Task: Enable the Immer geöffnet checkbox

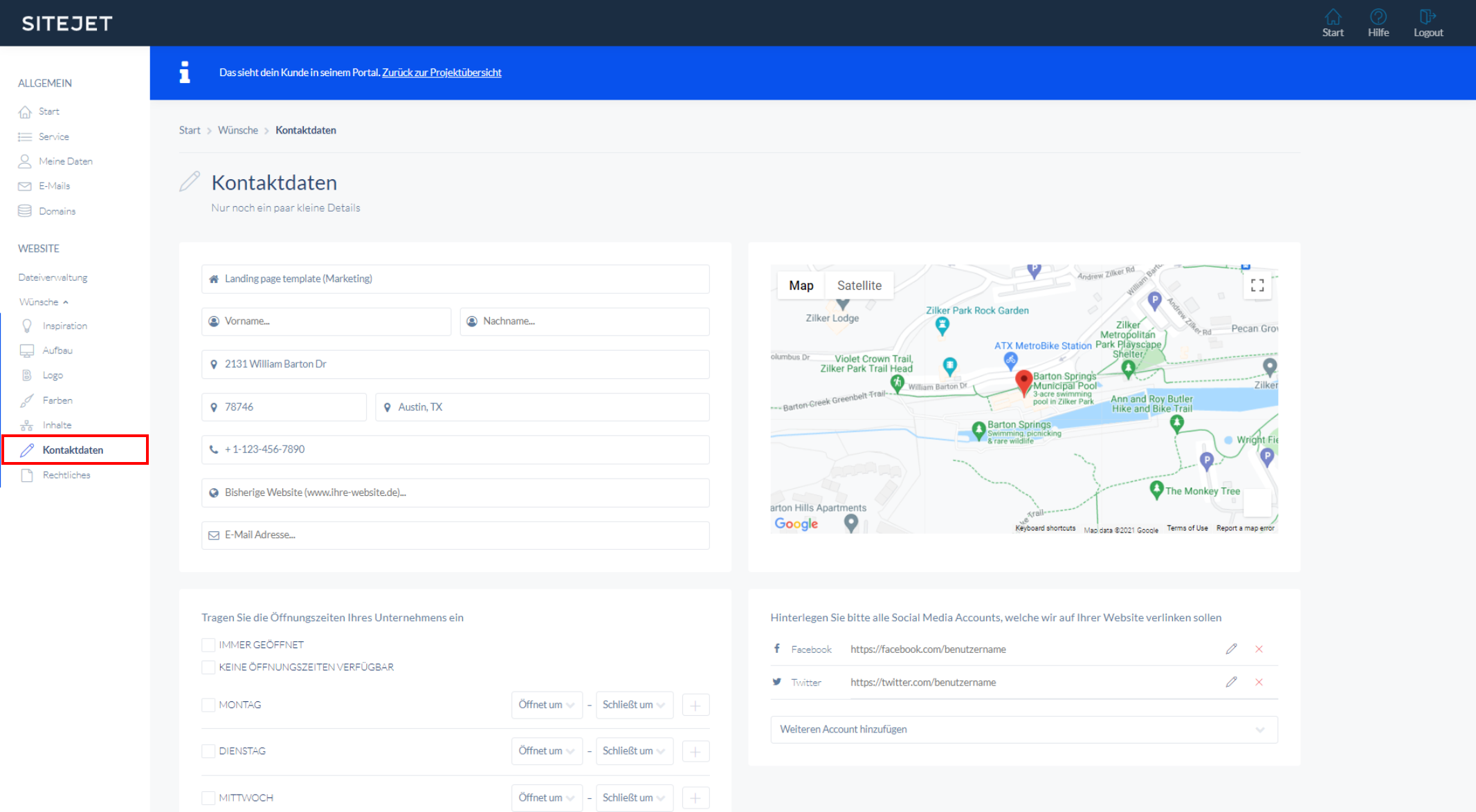Action: (208, 645)
